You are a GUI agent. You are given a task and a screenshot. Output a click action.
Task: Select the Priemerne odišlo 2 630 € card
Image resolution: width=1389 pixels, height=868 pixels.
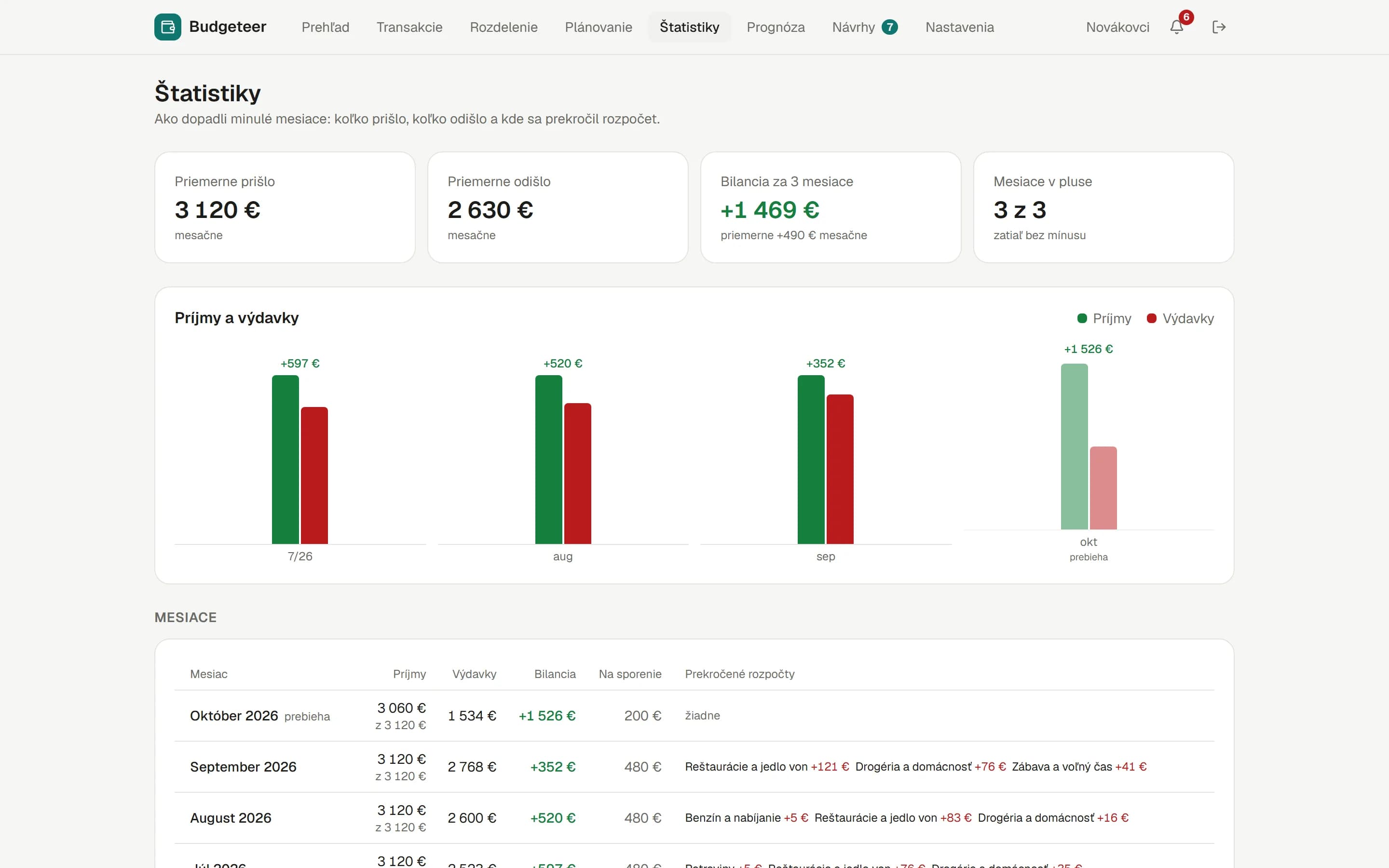(558, 207)
